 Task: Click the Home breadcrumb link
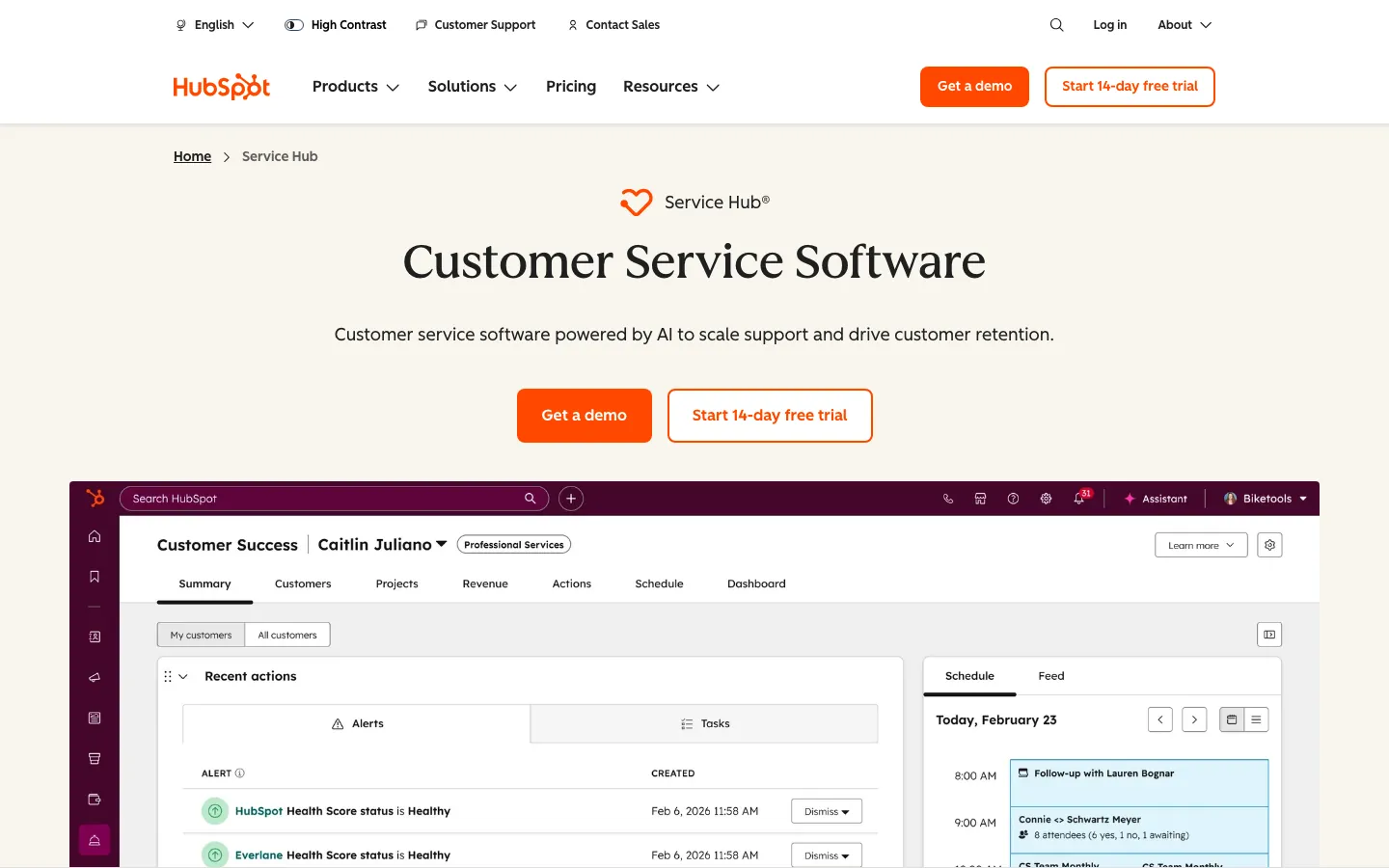pyautogui.click(x=192, y=156)
